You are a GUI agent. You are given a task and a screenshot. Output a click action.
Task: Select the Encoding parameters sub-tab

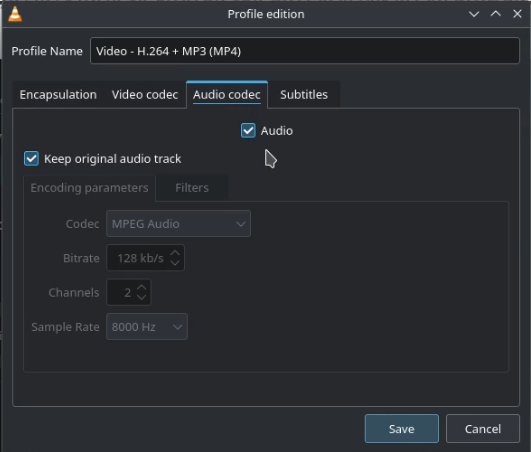pyautogui.click(x=89, y=188)
